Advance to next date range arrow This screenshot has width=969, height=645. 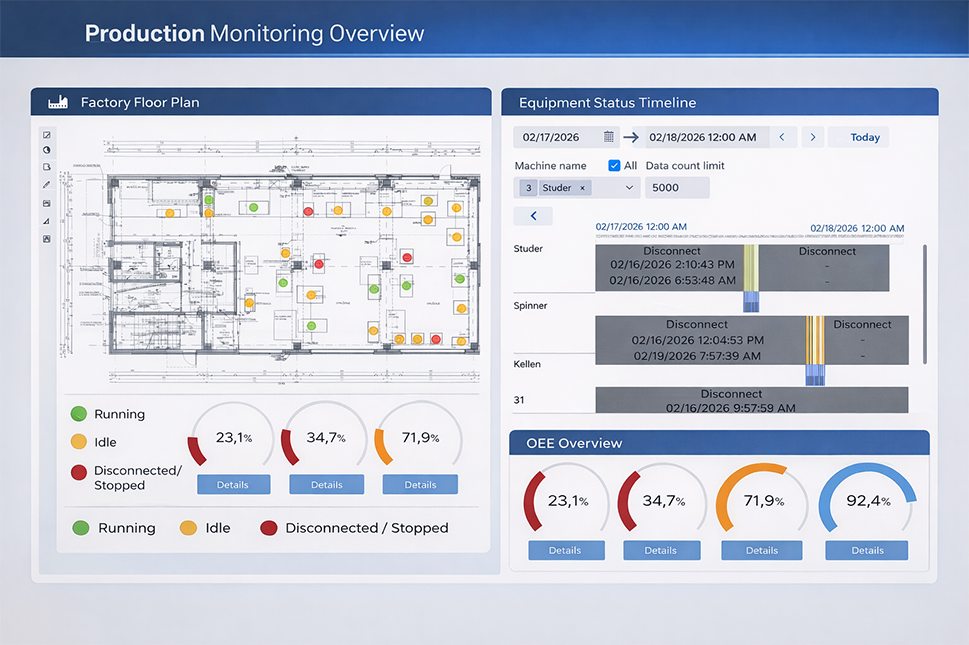(x=813, y=137)
